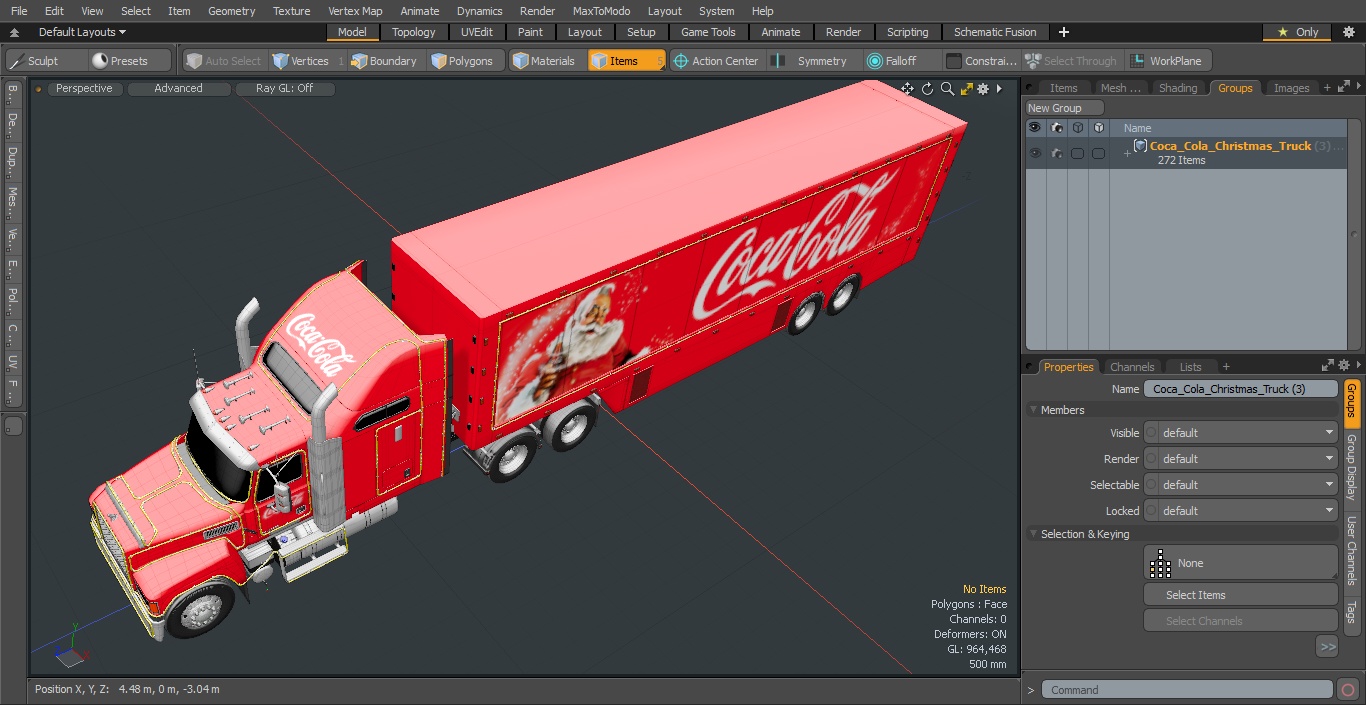
Task: Toggle the Only star button
Action: 1297,32
